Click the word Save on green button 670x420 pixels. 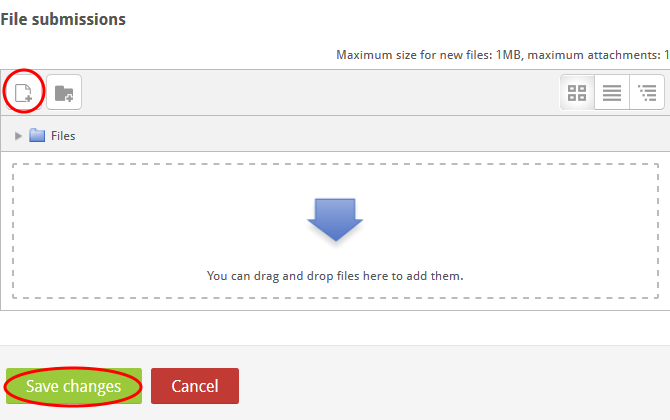tap(42, 386)
